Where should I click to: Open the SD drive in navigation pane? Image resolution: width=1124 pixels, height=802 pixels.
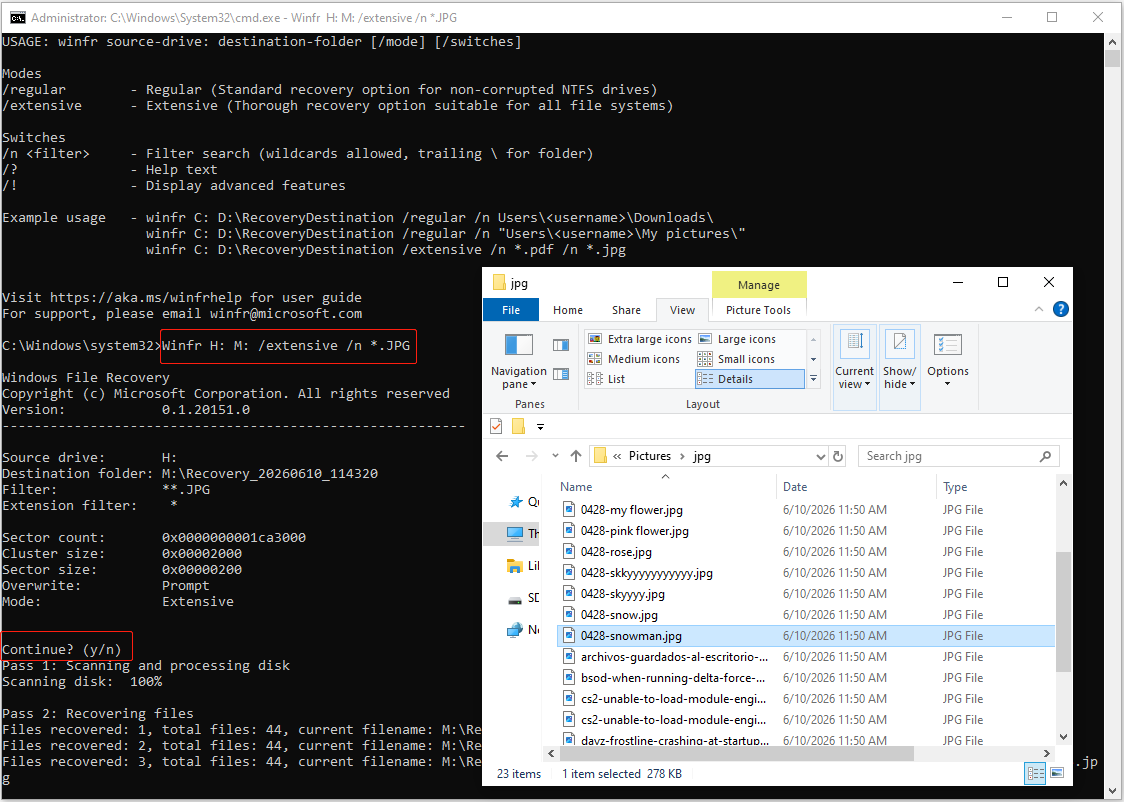523,598
